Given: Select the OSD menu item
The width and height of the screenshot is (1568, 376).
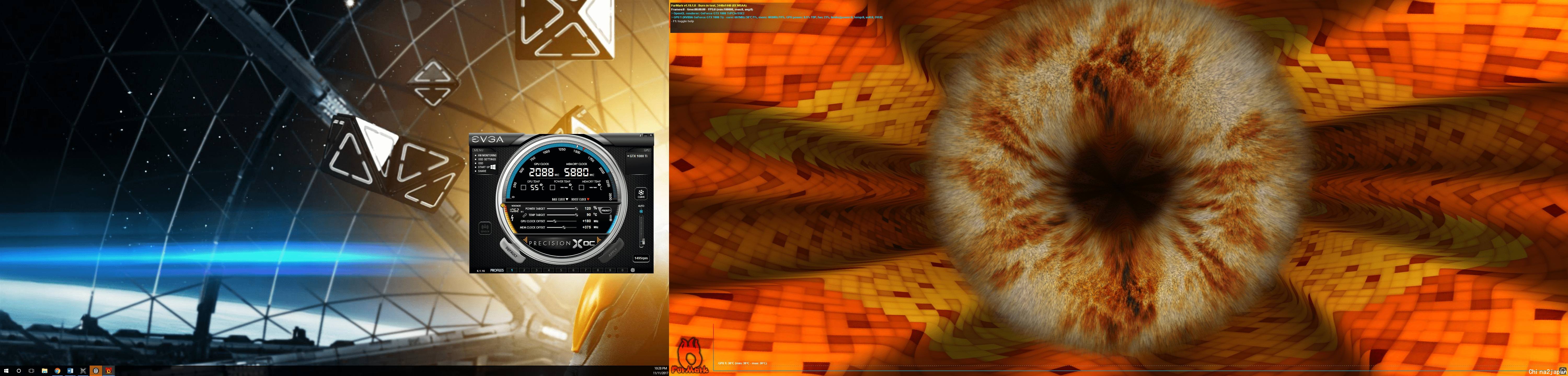Looking at the screenshot, I should pyautogui.click(x=481, y=163).
